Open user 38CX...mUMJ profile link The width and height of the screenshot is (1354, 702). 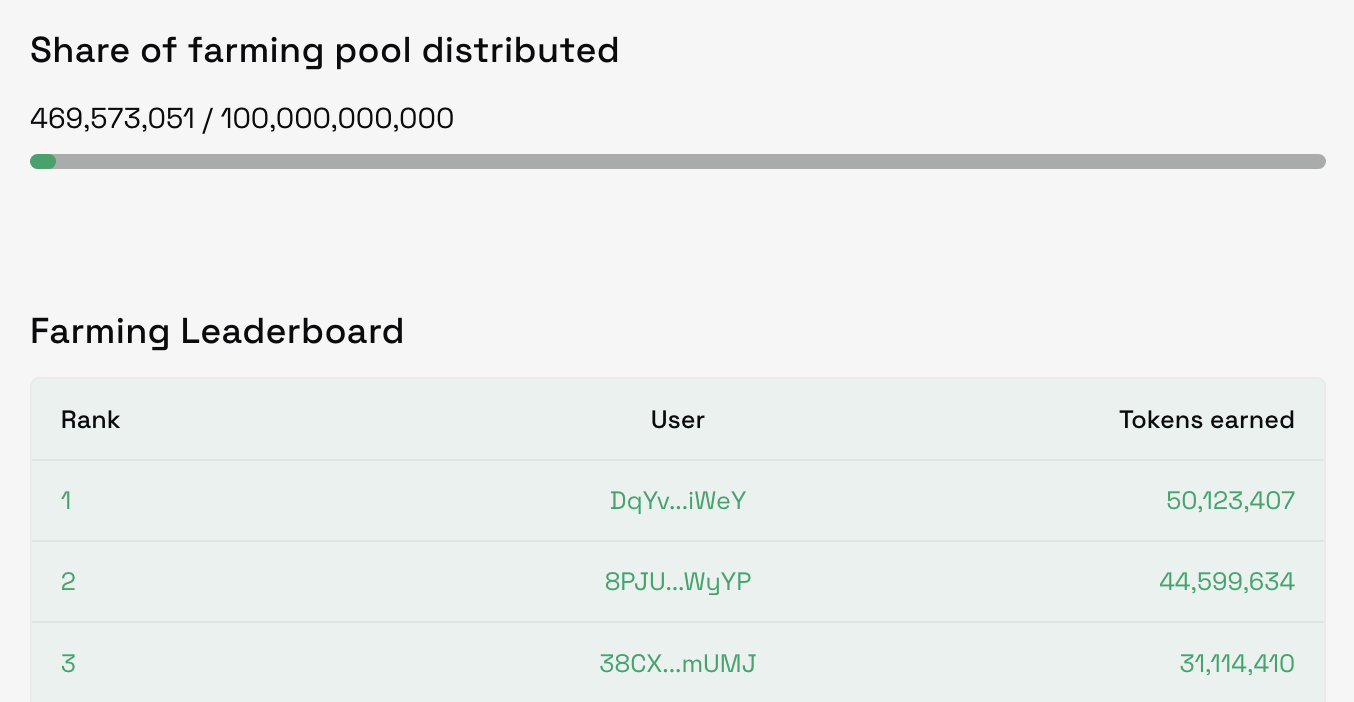point(678,663)
